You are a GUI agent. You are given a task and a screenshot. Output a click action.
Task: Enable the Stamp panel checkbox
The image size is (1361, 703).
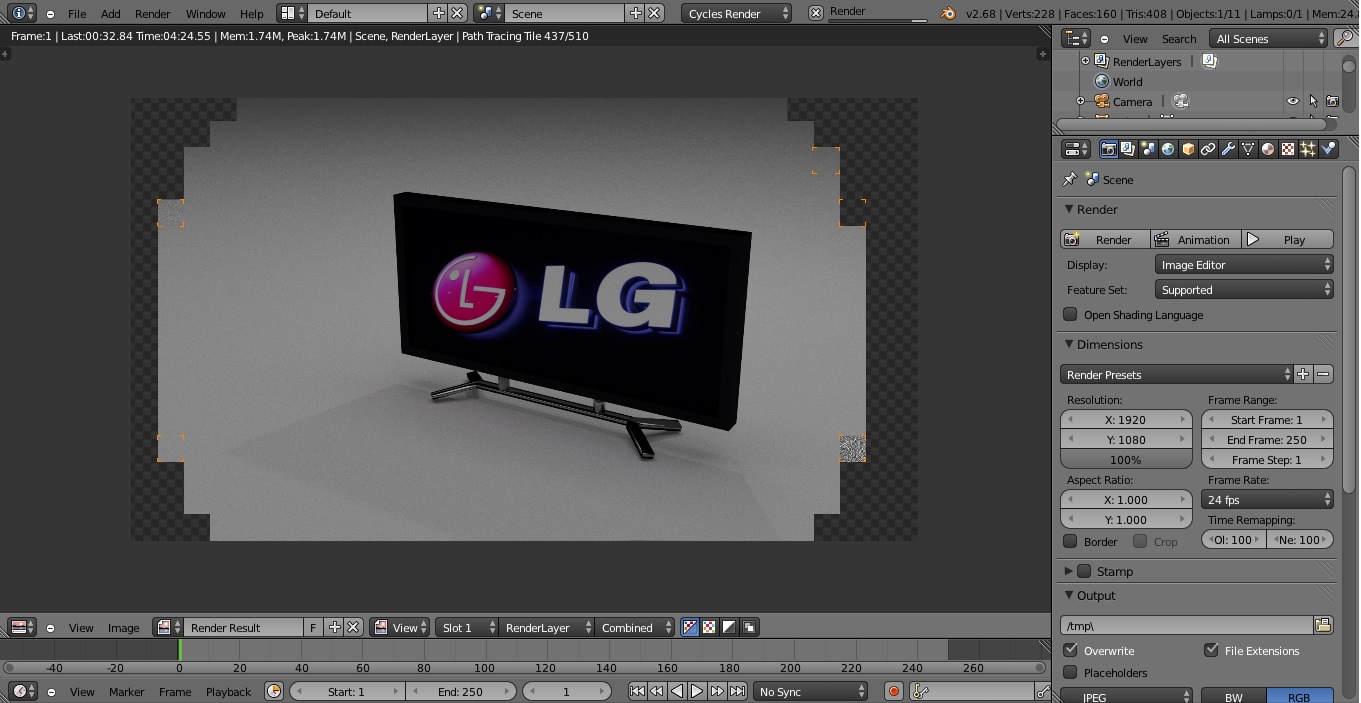(x=1084, y=572)
